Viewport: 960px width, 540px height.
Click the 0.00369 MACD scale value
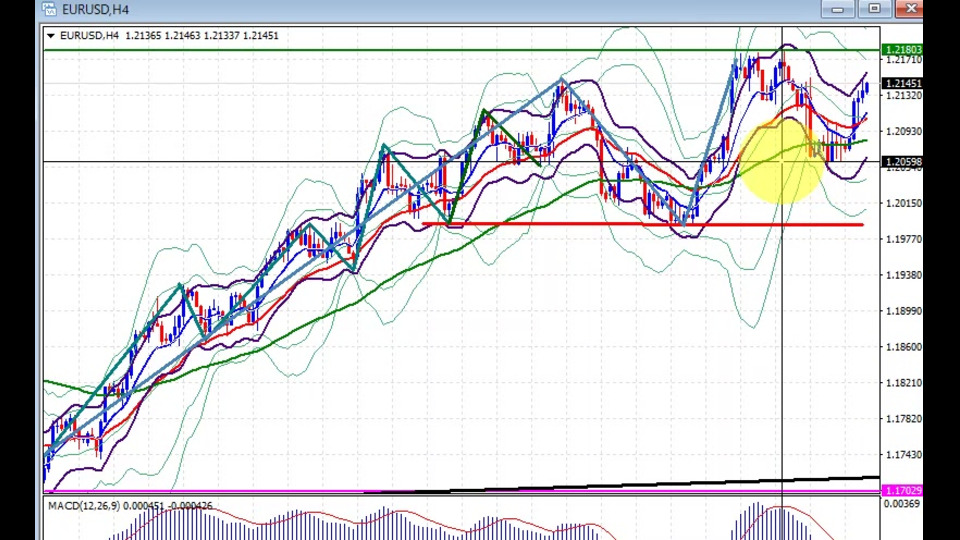click(x=902, y=503)
